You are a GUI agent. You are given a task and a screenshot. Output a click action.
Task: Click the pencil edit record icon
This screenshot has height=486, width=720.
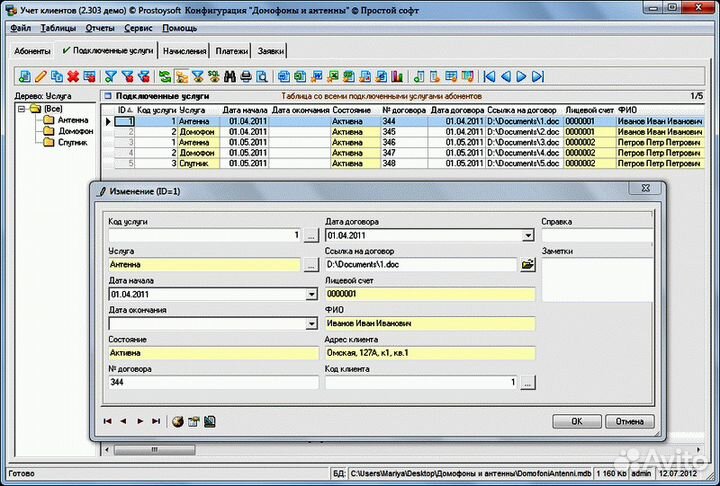tap(41, 76)
